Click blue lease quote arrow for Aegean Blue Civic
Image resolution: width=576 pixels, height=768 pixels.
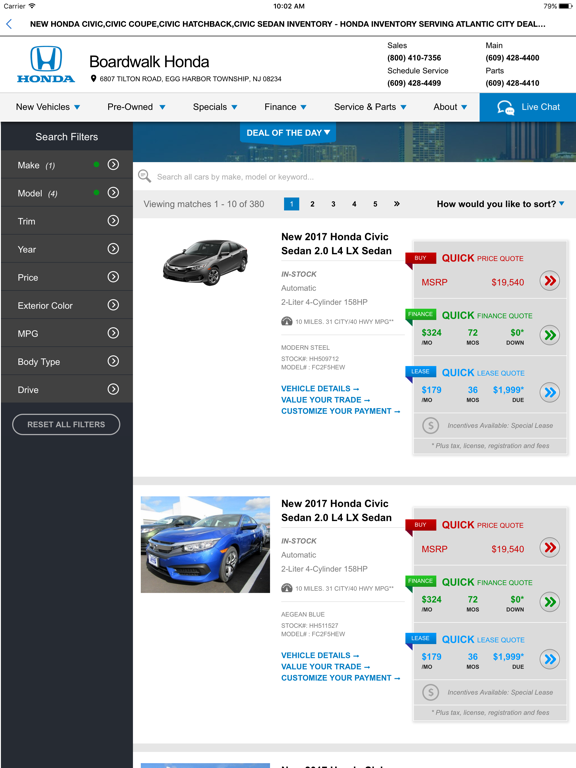pos(550,659)
